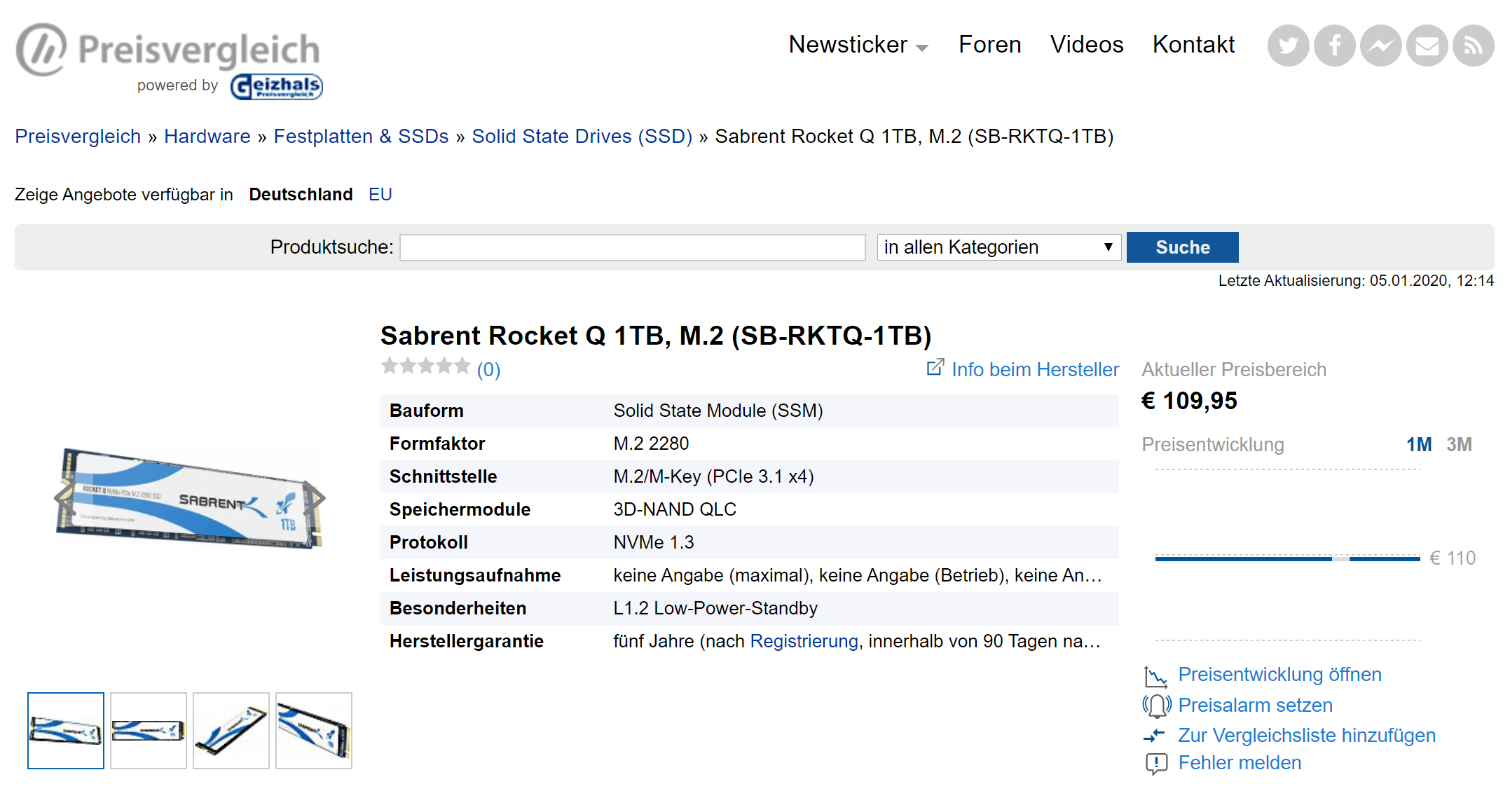The image size is (1503, 812).
Task: Switch price history to 3M
Action: (x=1459, y=445)
